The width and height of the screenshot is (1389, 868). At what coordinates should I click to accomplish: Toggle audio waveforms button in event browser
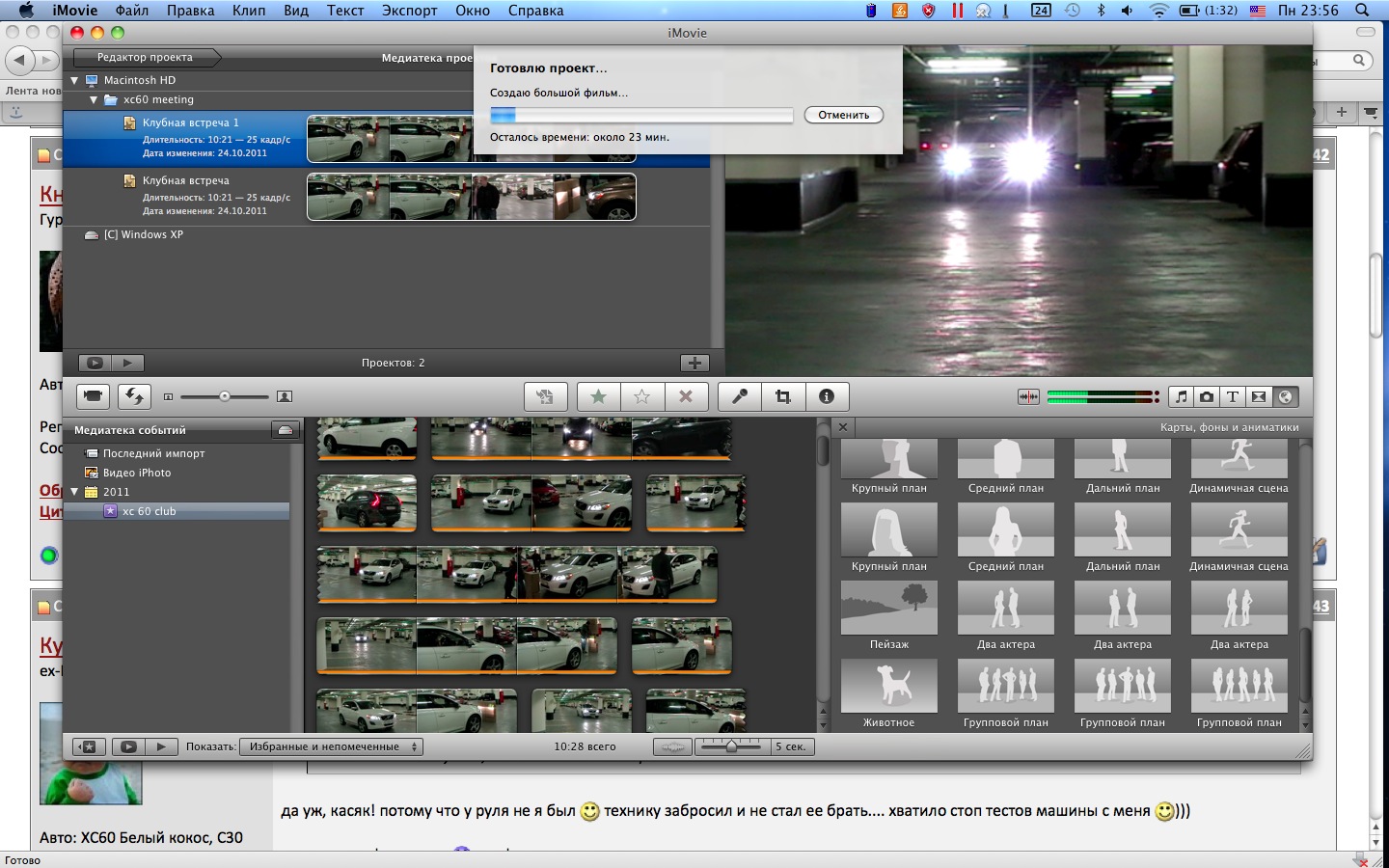point(673,746)
